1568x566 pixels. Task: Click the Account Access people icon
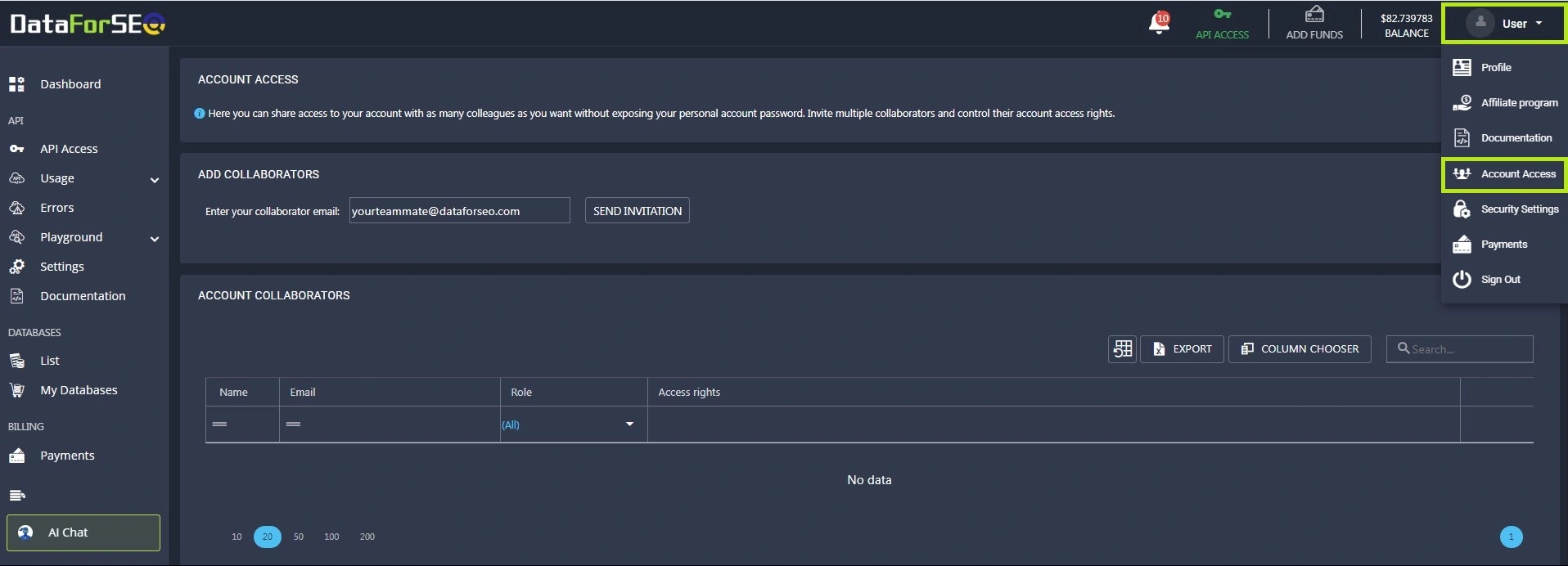click(x=1462, y=173)
